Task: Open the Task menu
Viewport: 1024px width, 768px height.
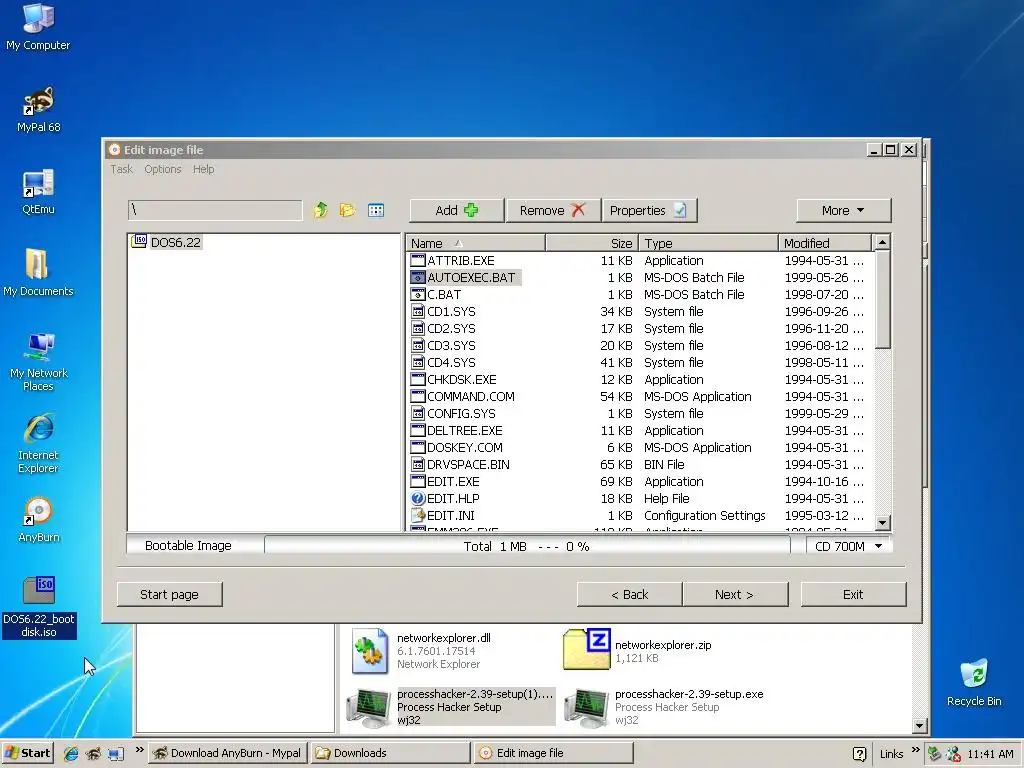Action: [x=121, y=169]
